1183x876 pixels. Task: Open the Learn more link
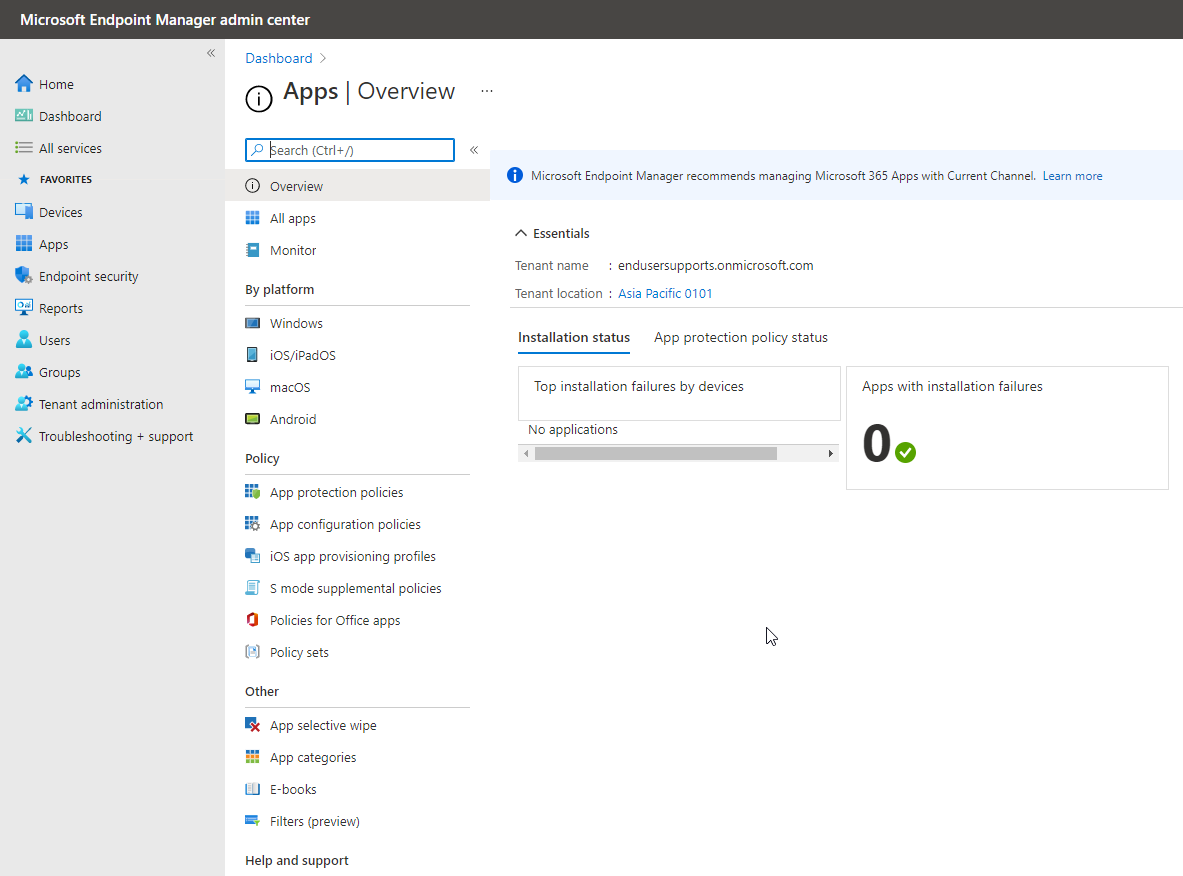click(1072, 176)
